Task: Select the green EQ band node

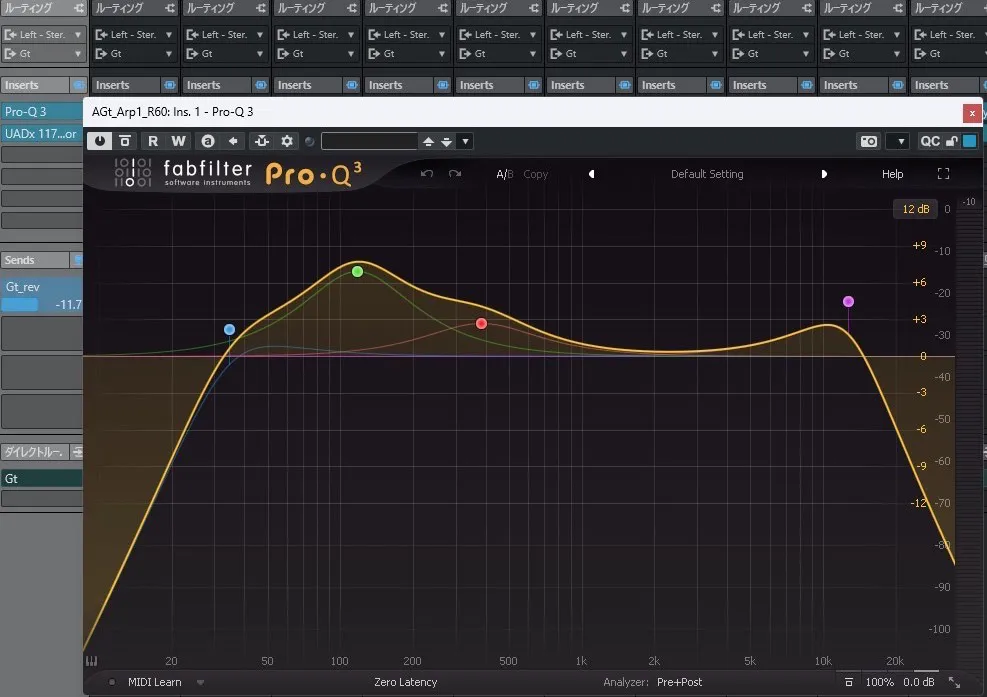Action: (x=357, y=272)
